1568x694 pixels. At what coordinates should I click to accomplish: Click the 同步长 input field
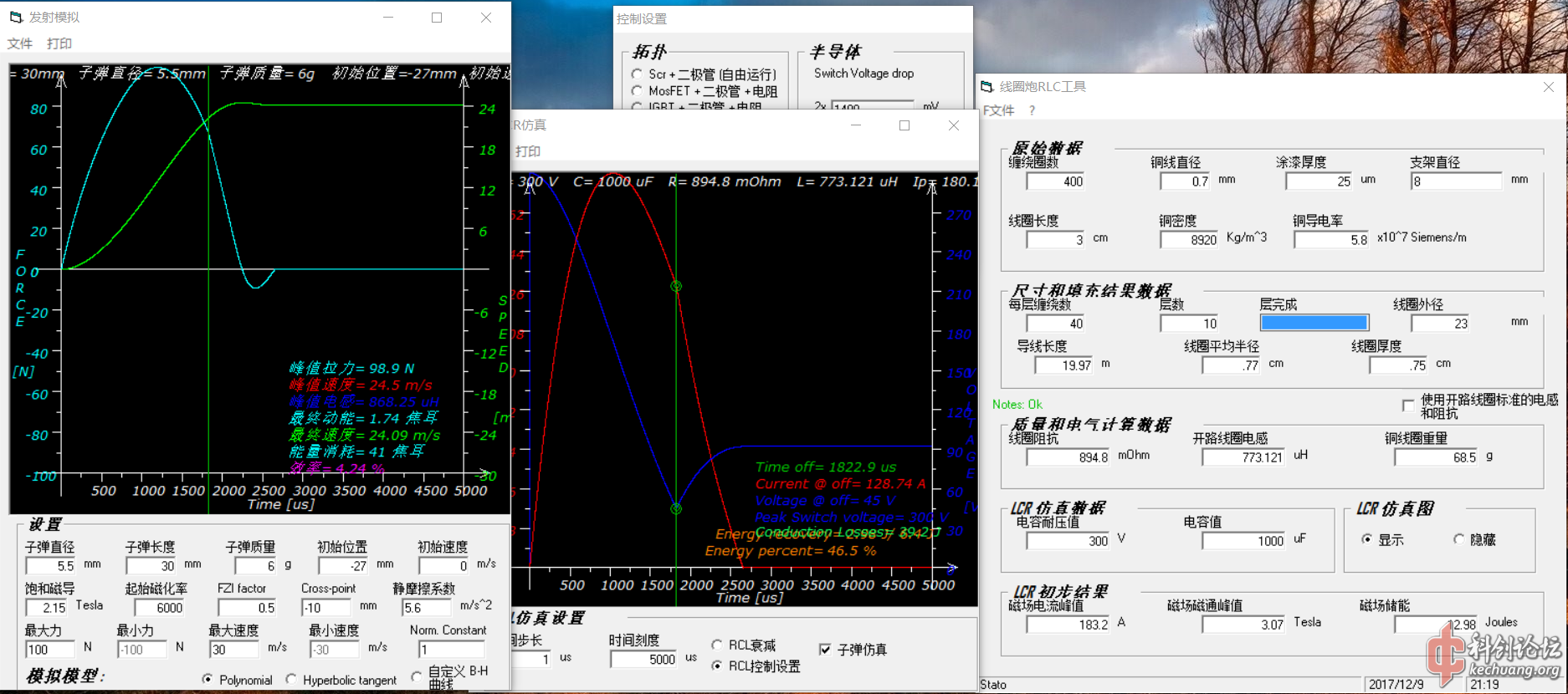click(530, 660)
